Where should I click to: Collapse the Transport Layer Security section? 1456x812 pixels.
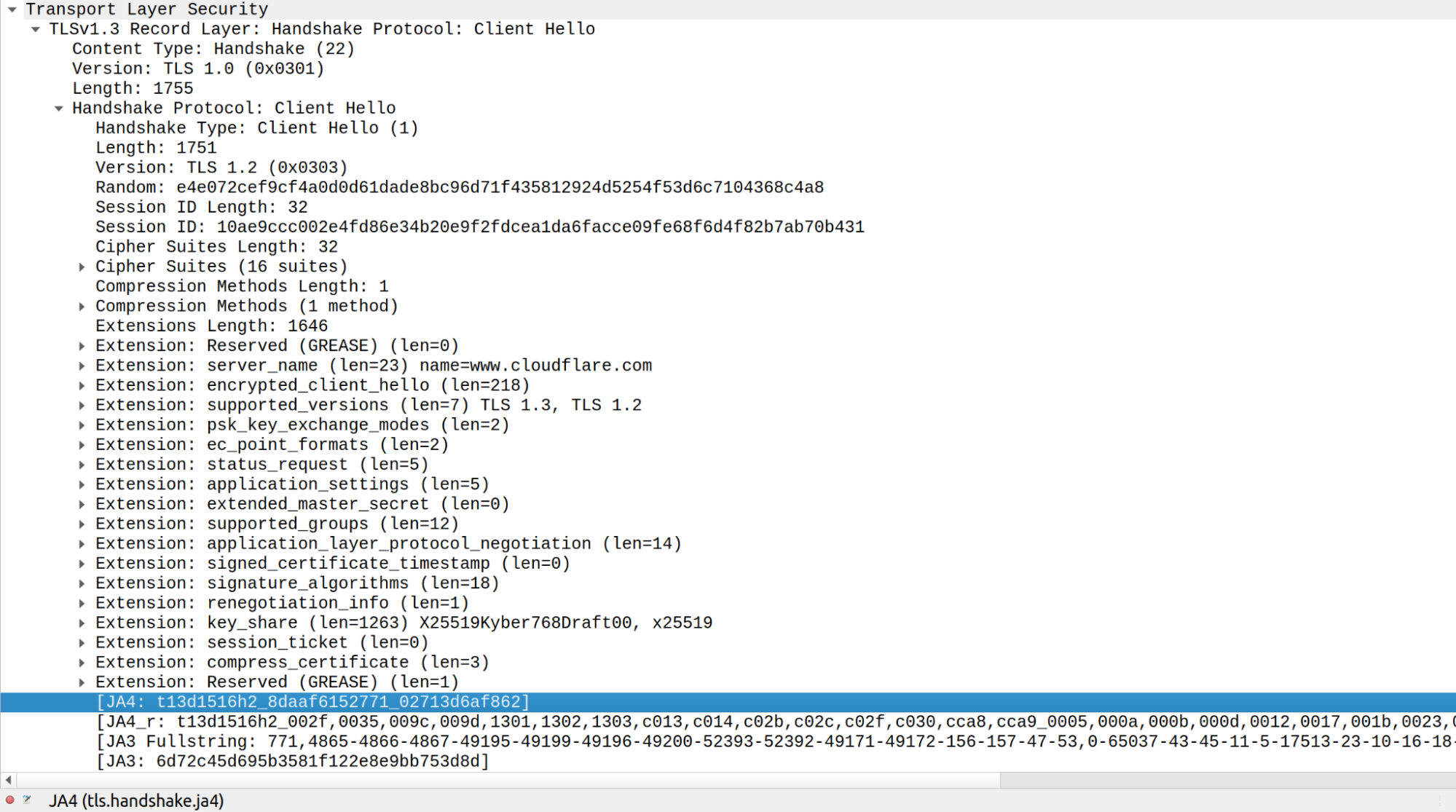[x=12, y=9]
